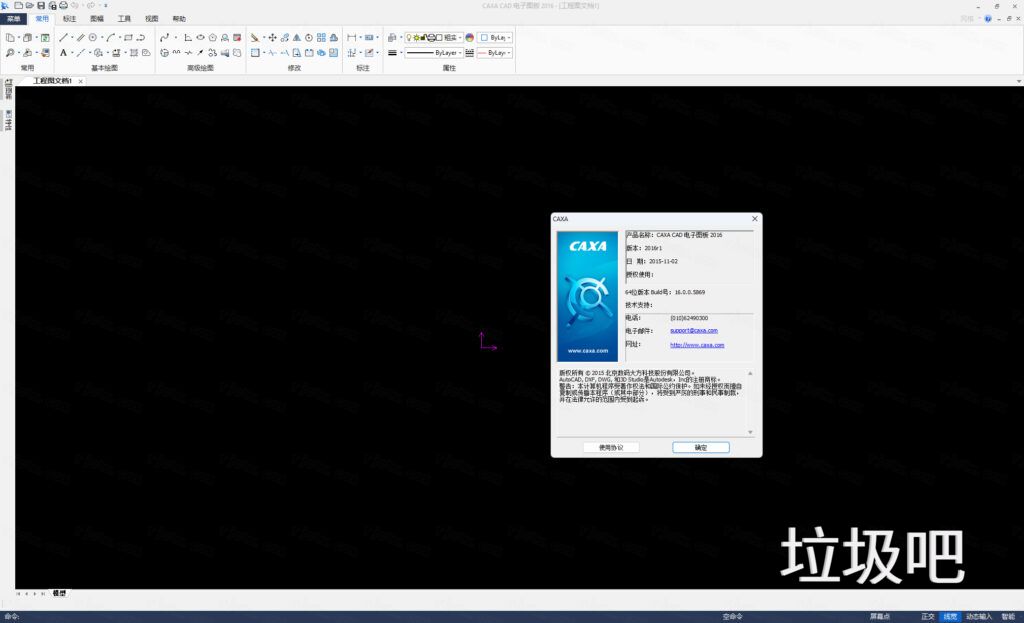This screenshot has width=1024, height=623.
Task: Choose the Text tool (A icon)
Action: point(63,52)
